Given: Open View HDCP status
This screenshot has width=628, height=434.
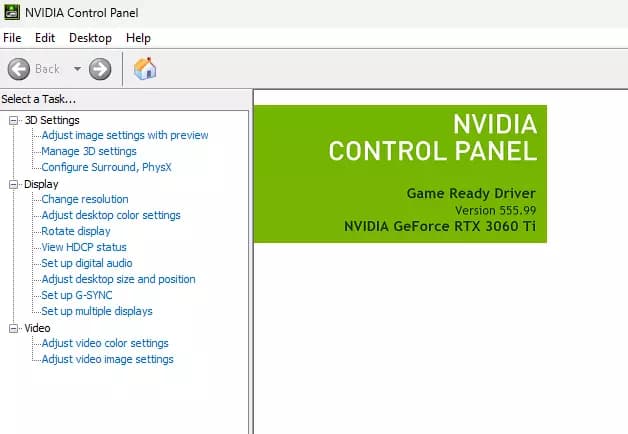Looking at the screenshot, I should coord(84,247).
